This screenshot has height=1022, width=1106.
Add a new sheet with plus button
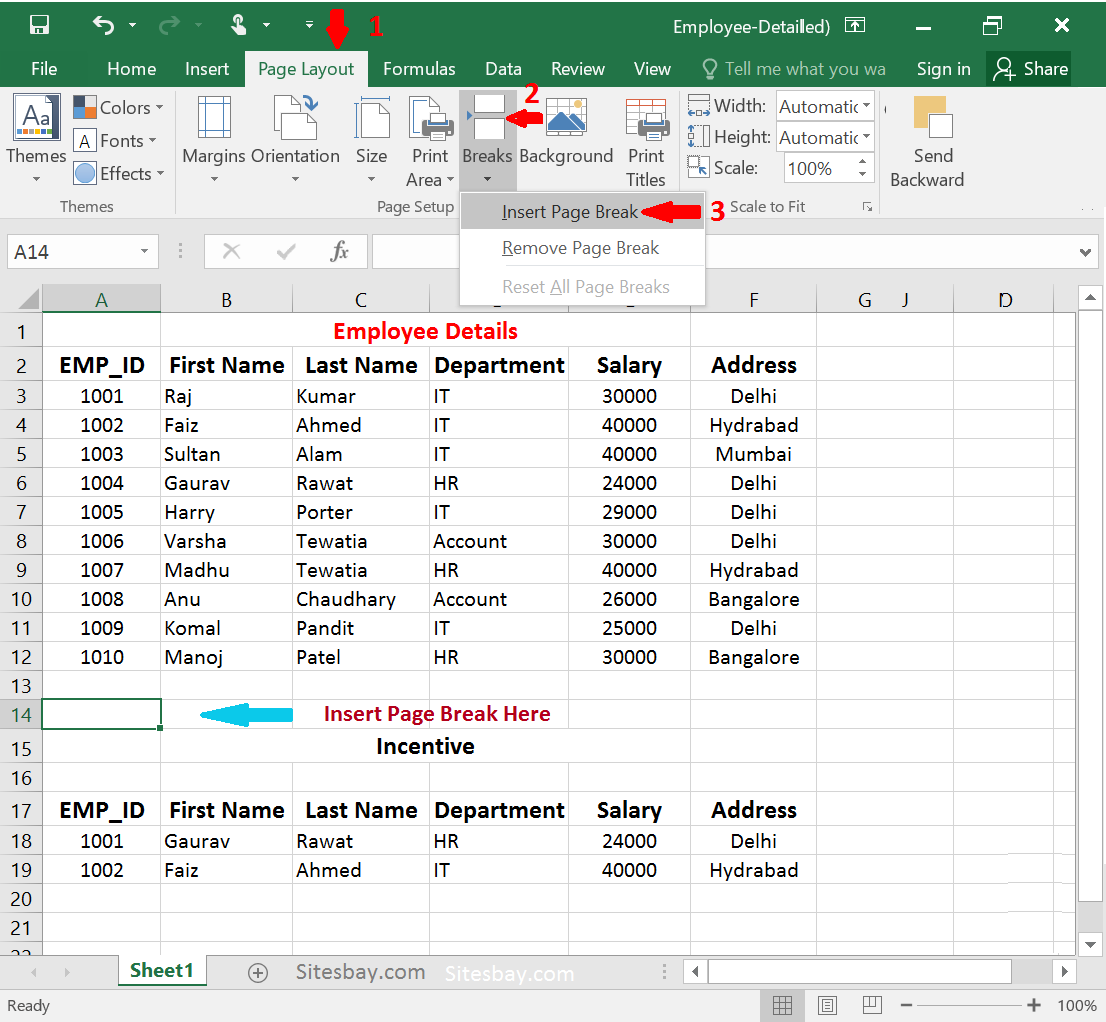tap(258, 973)
